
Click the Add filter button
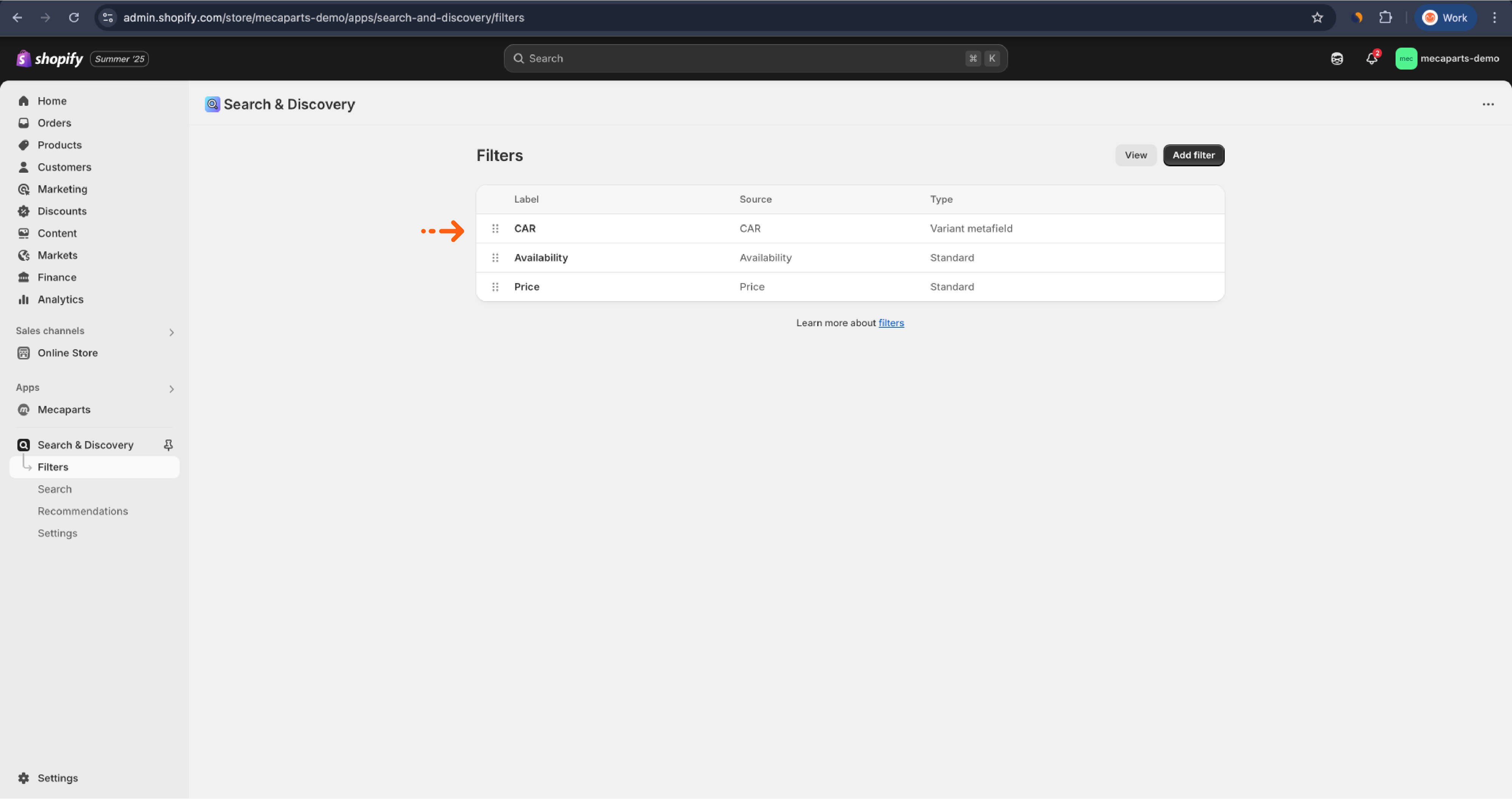pyautogui.click(x=1193, y=156)
